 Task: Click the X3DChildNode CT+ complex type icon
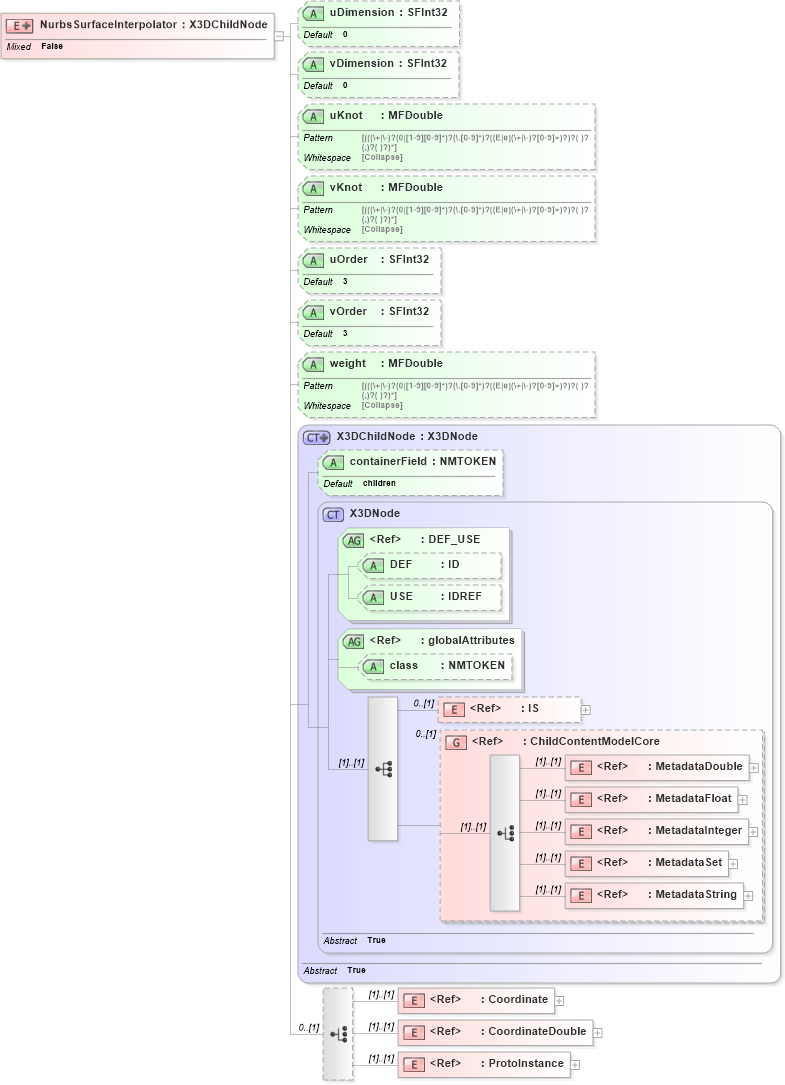[x=316, y=438]
